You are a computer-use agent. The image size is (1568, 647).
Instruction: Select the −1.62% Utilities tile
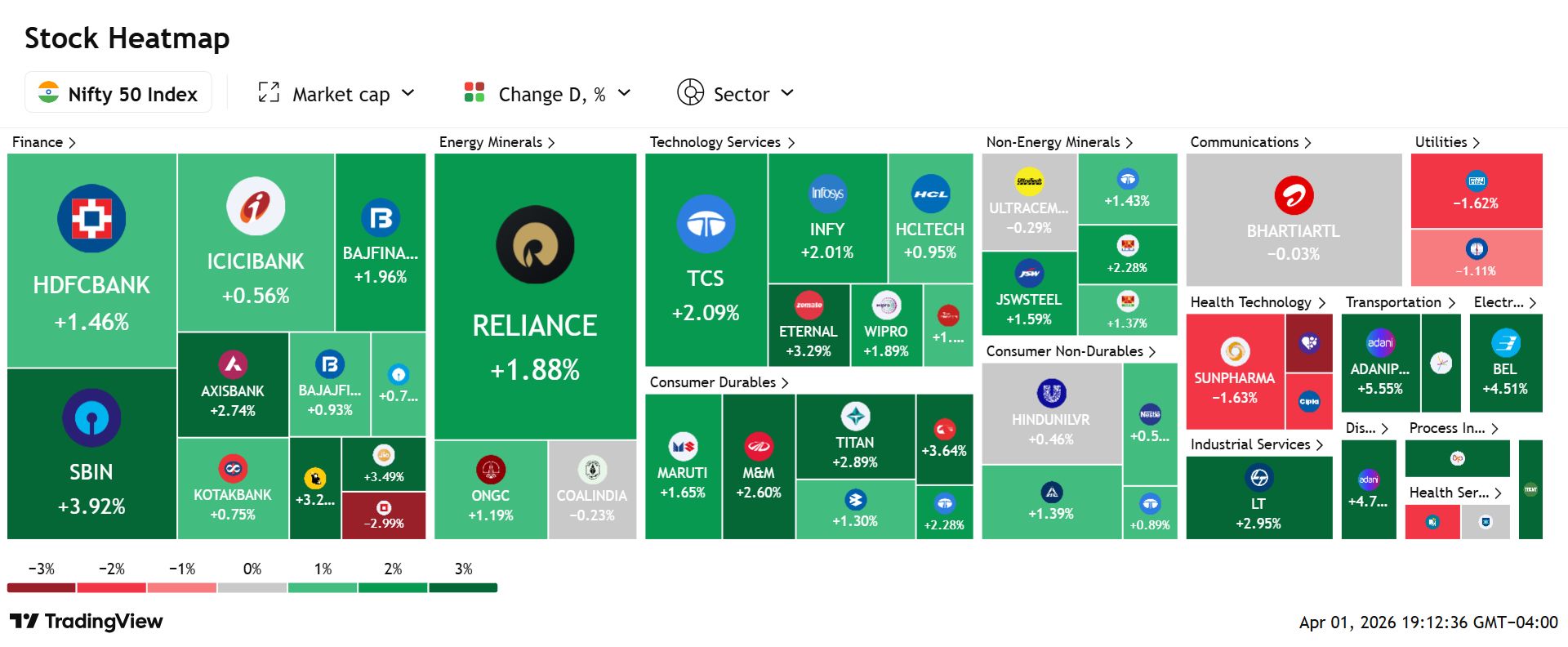pyautogui.click(x=1477, y=191)
